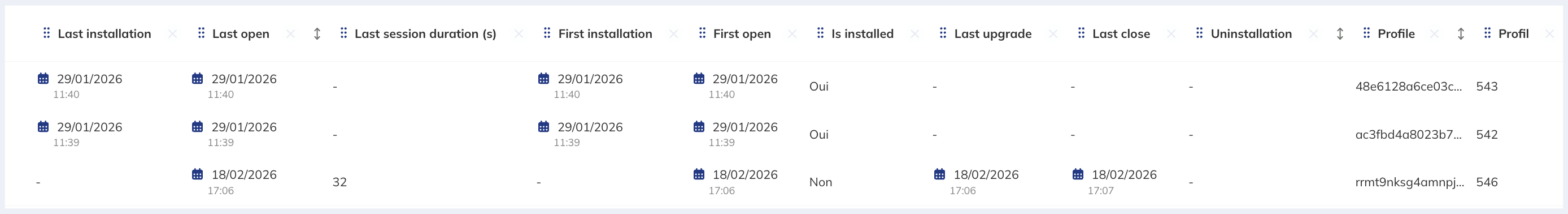
Task: Click the Last session duration value 32
Action: click(x=339, y=182)
